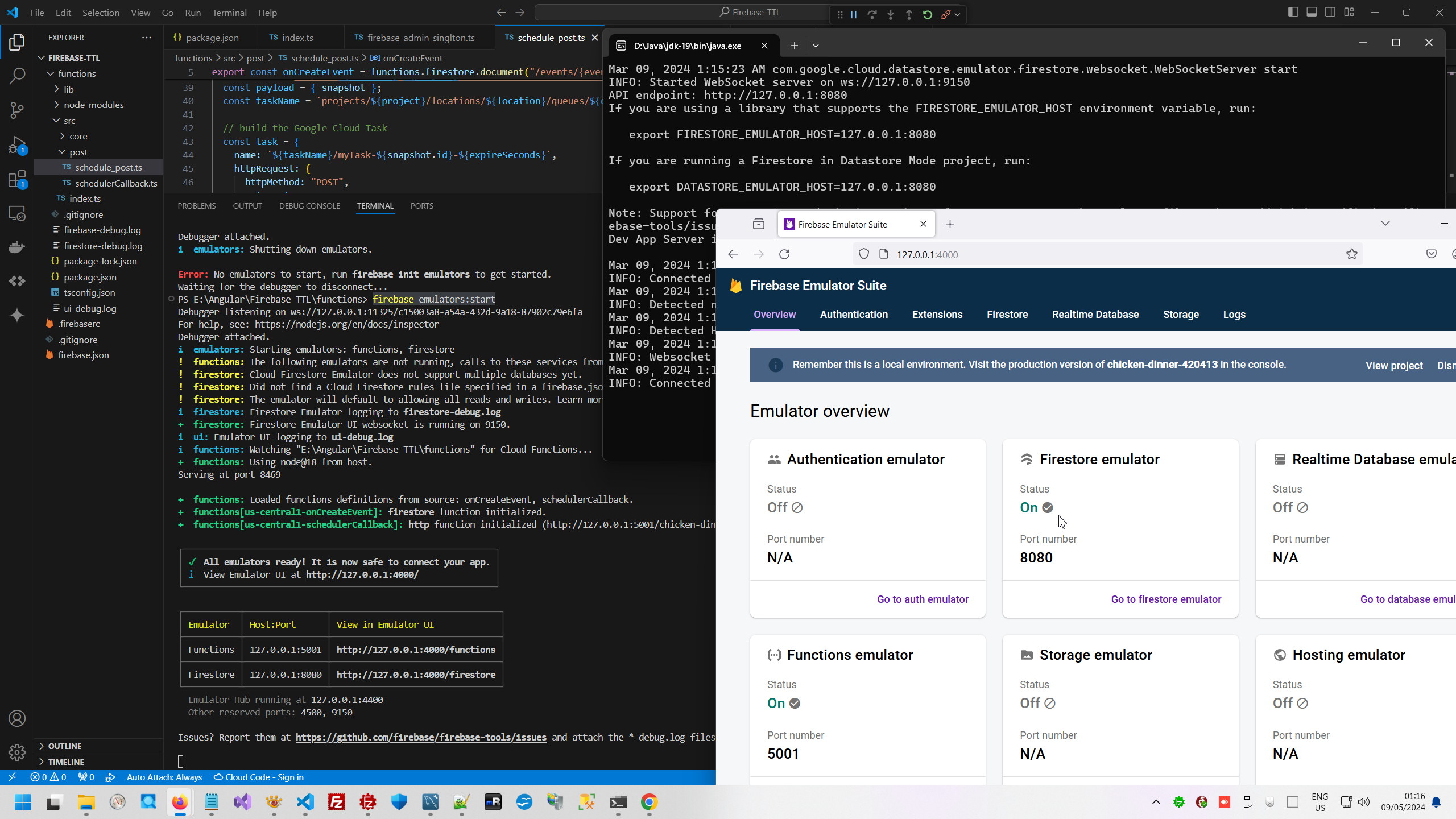The height and width of the screenshot is (819, 1456).
Task: Open Source Control view icon
Action: [x=17, y=110]
